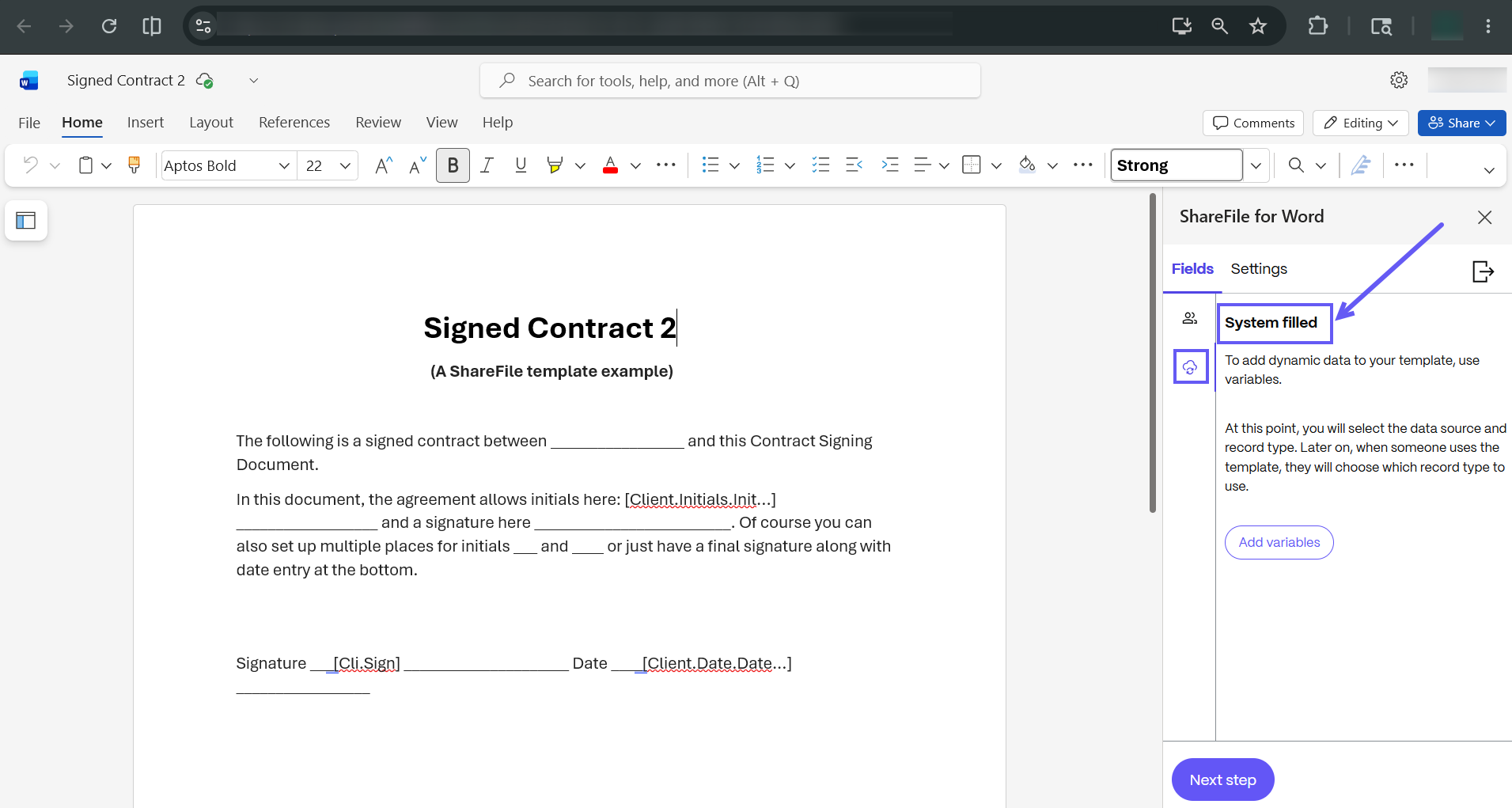Expand the ribbon display options chevron
1512x808 pixels.
click(1489, 170)
